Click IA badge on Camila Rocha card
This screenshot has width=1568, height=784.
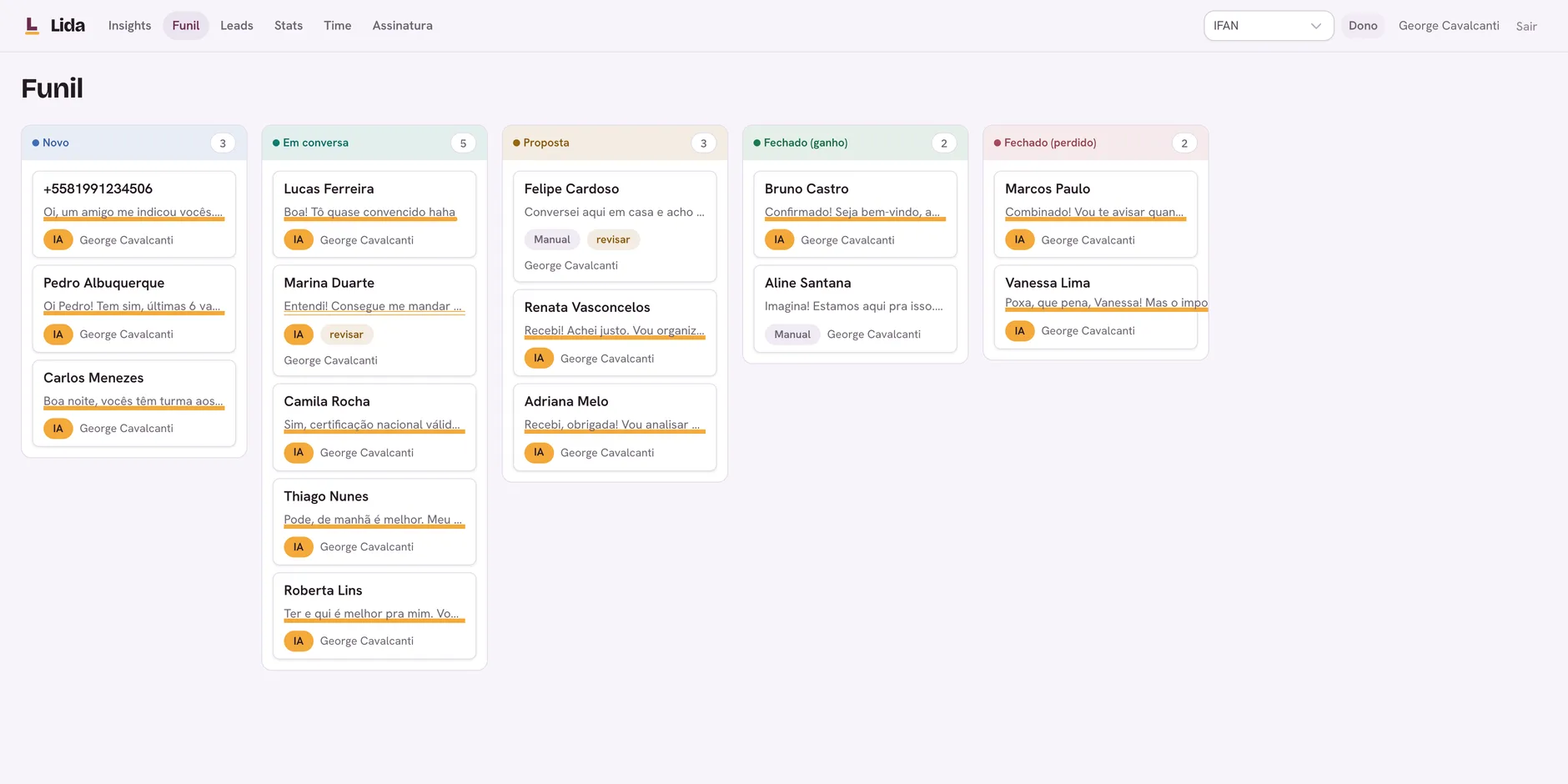[x=298, y=453]
